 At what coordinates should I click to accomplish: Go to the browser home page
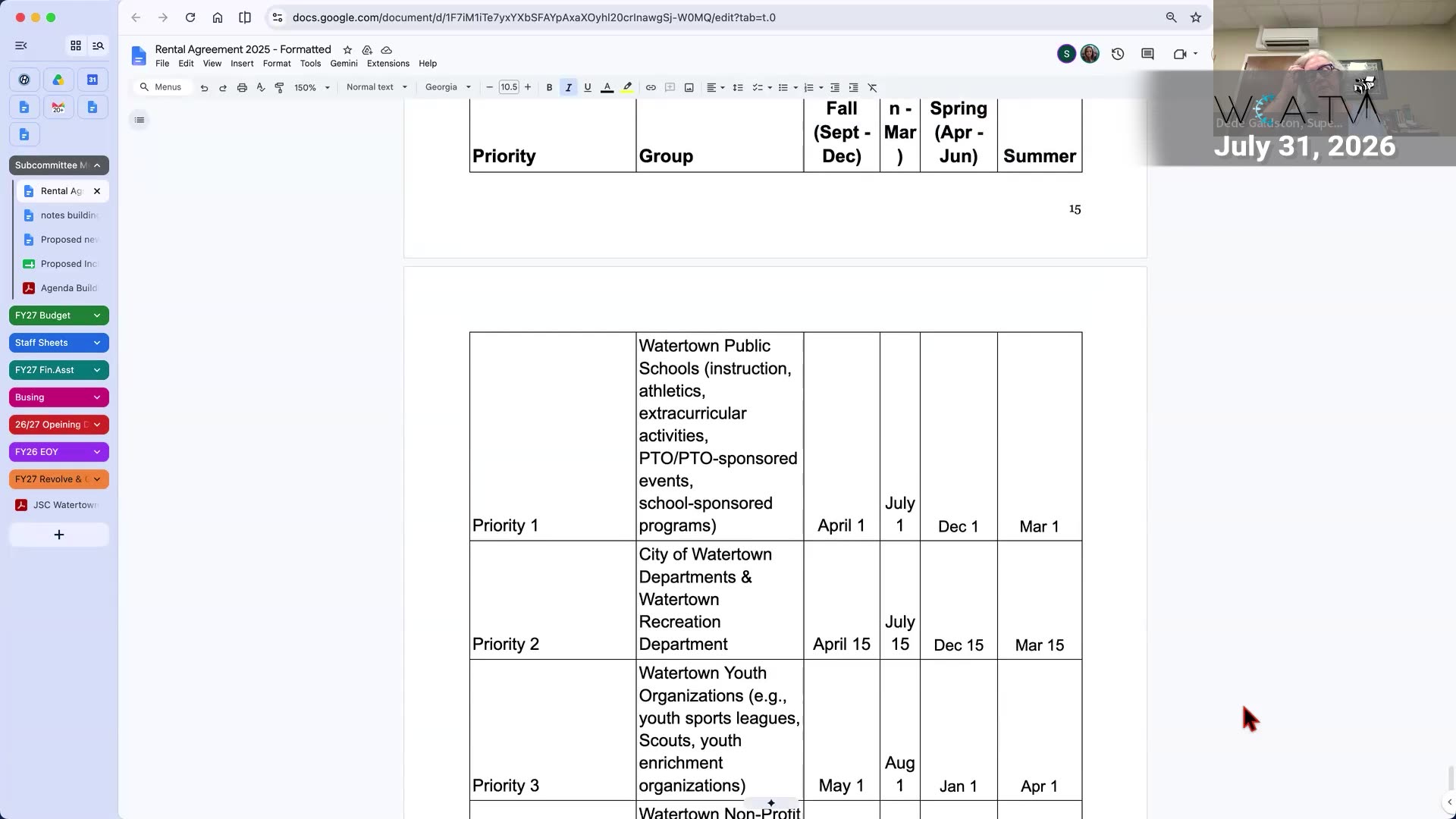(218, 17)
